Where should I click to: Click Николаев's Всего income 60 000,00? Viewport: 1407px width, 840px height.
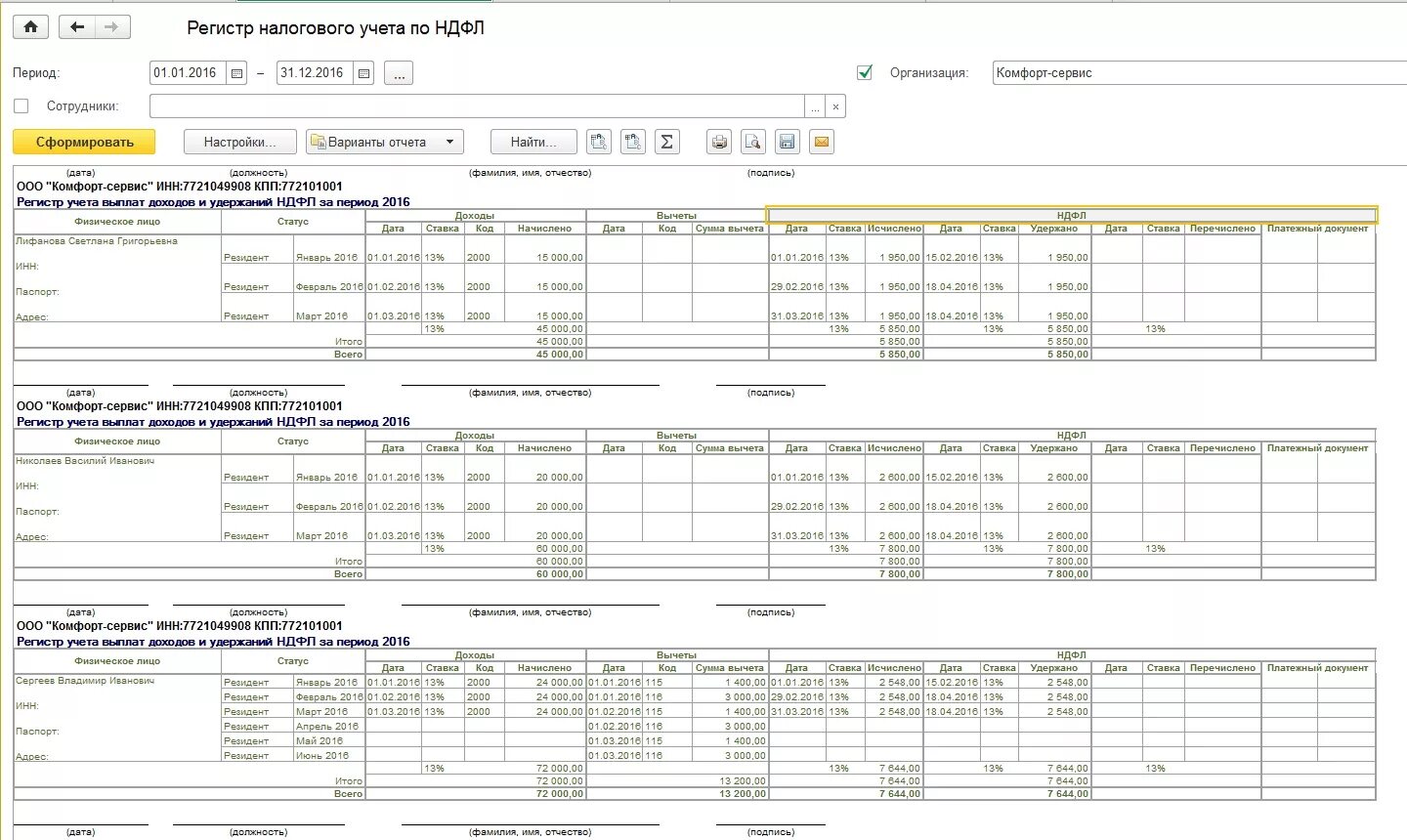pyautogui.click(x=560, y=573)
